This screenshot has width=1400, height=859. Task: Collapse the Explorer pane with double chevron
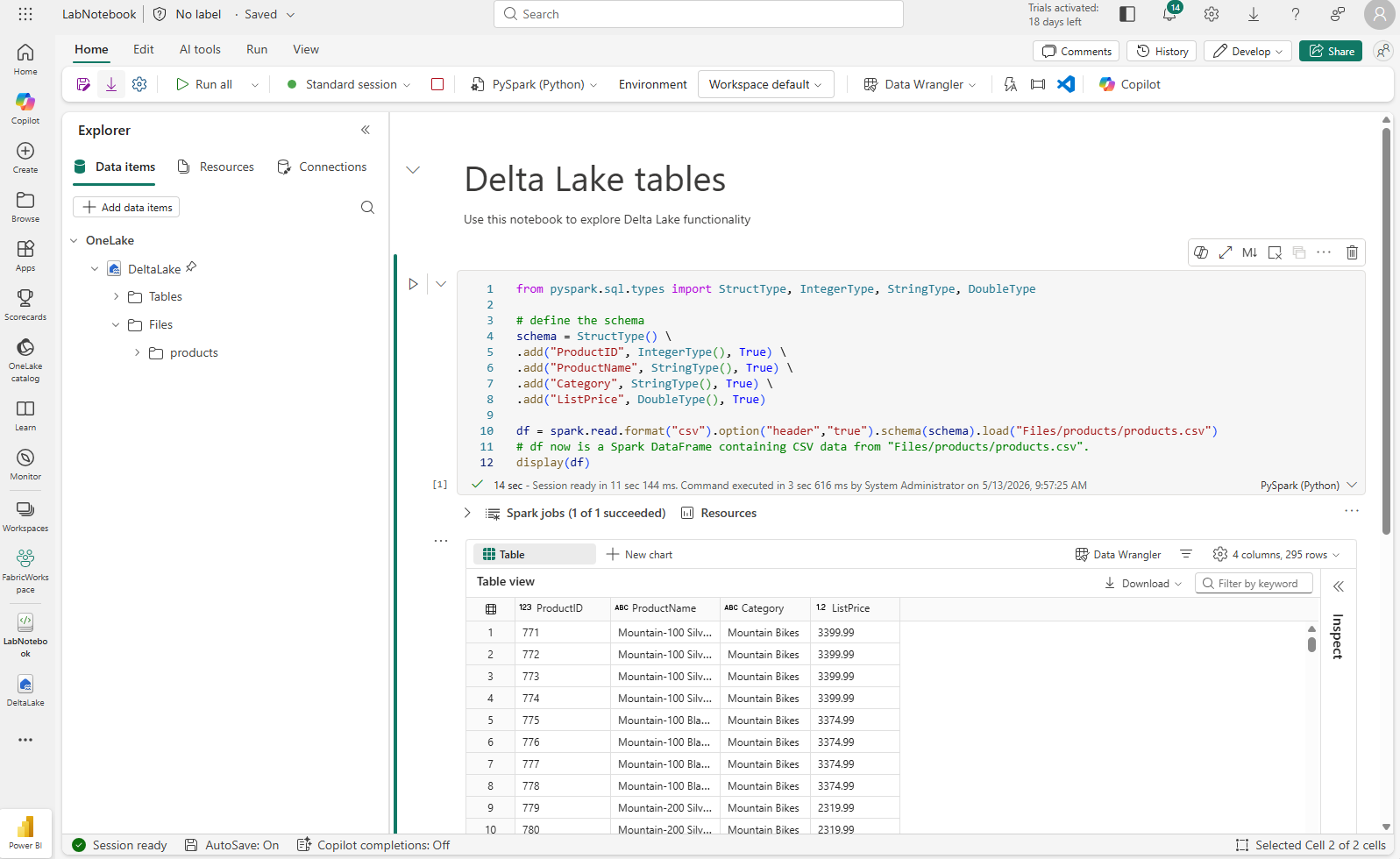pyautogui.click(x=366, y=130)
